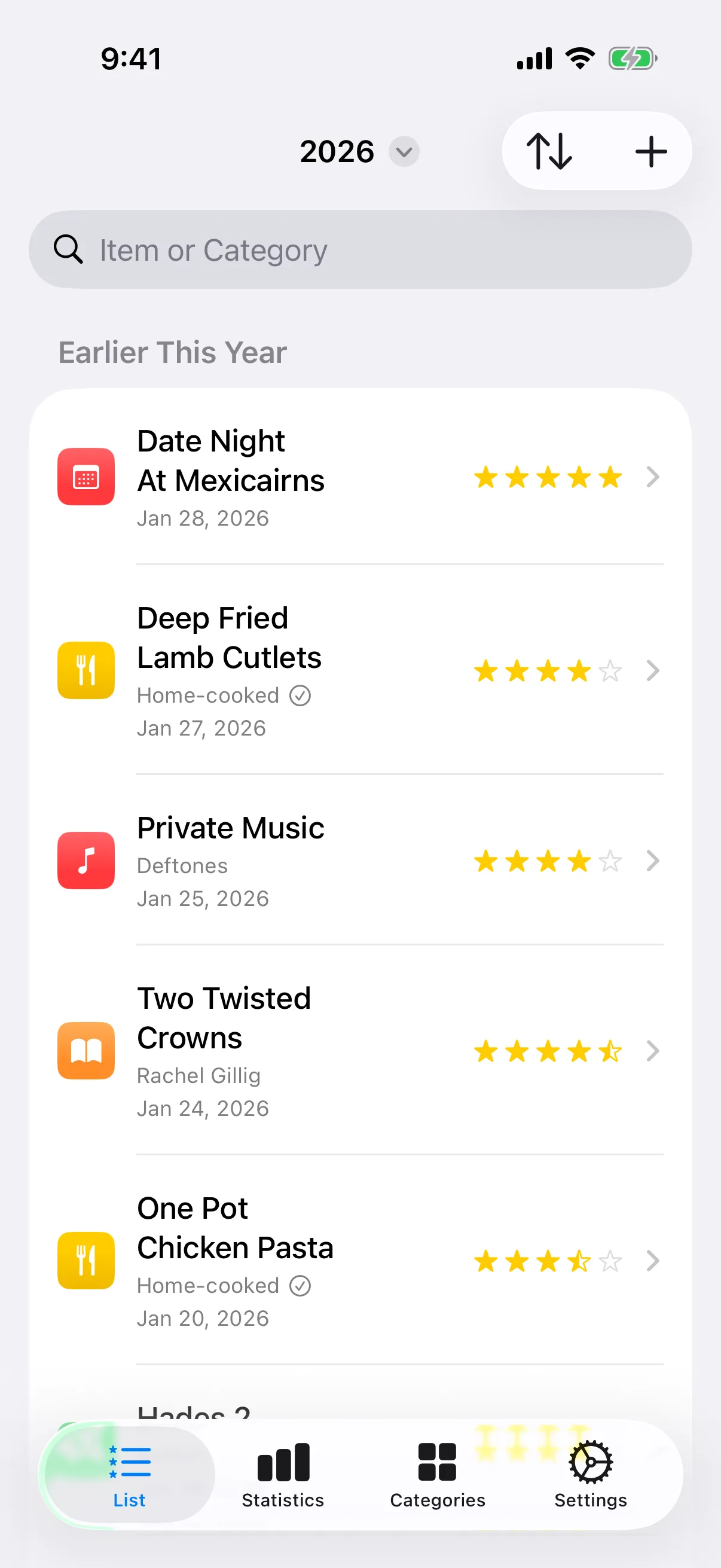Tap fork and knife icon for Chicken Pasta

85,1260
